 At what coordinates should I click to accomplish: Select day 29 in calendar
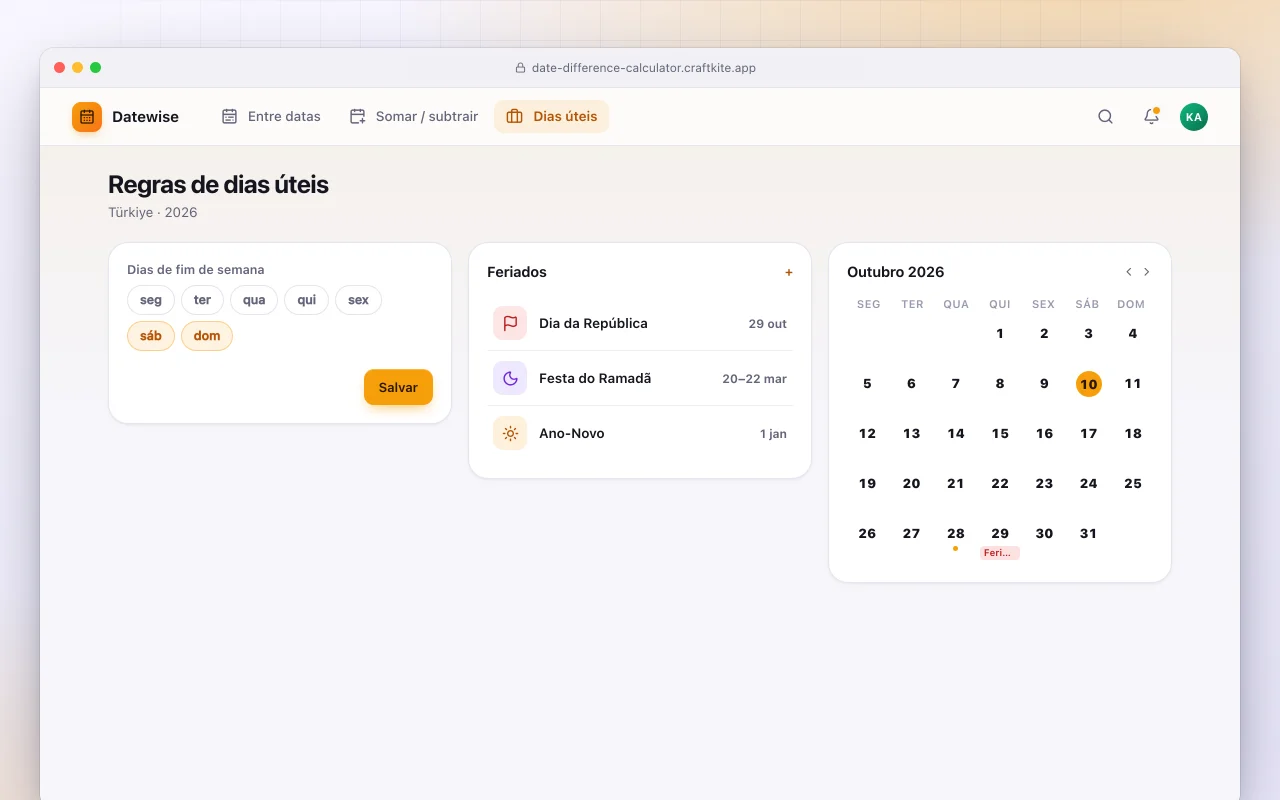pos(1000,534)
